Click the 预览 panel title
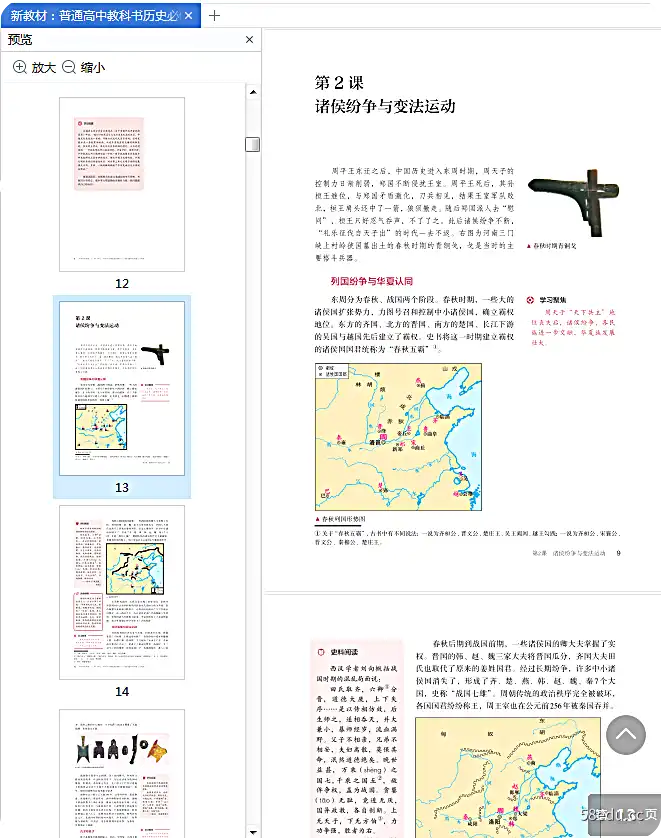The image size is (661, 838). click(20, 40)
